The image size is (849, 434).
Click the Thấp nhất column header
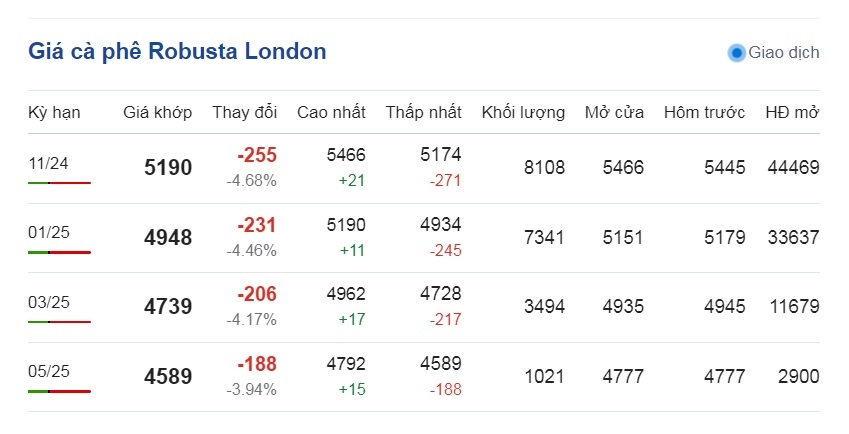pyautogui.click(x=423, y=112)
